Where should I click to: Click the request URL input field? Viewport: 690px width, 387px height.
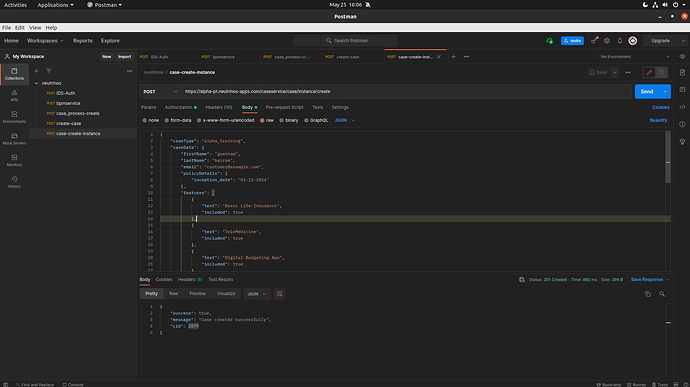tap(407, 92)
